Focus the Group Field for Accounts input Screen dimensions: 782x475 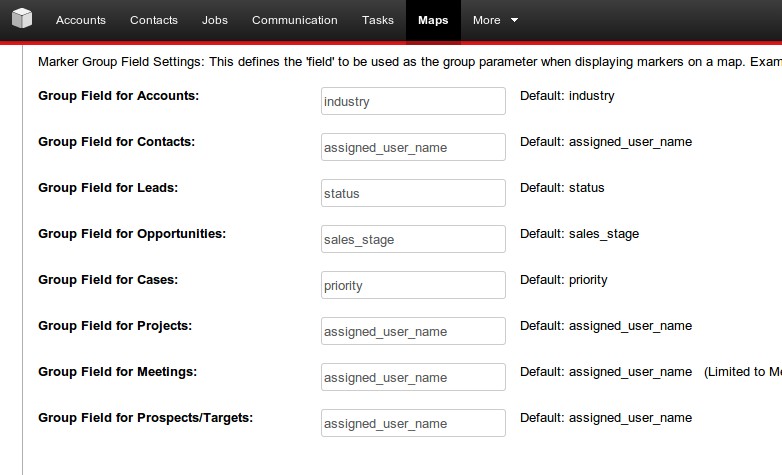pyautogui.click(x=413, y=101)
